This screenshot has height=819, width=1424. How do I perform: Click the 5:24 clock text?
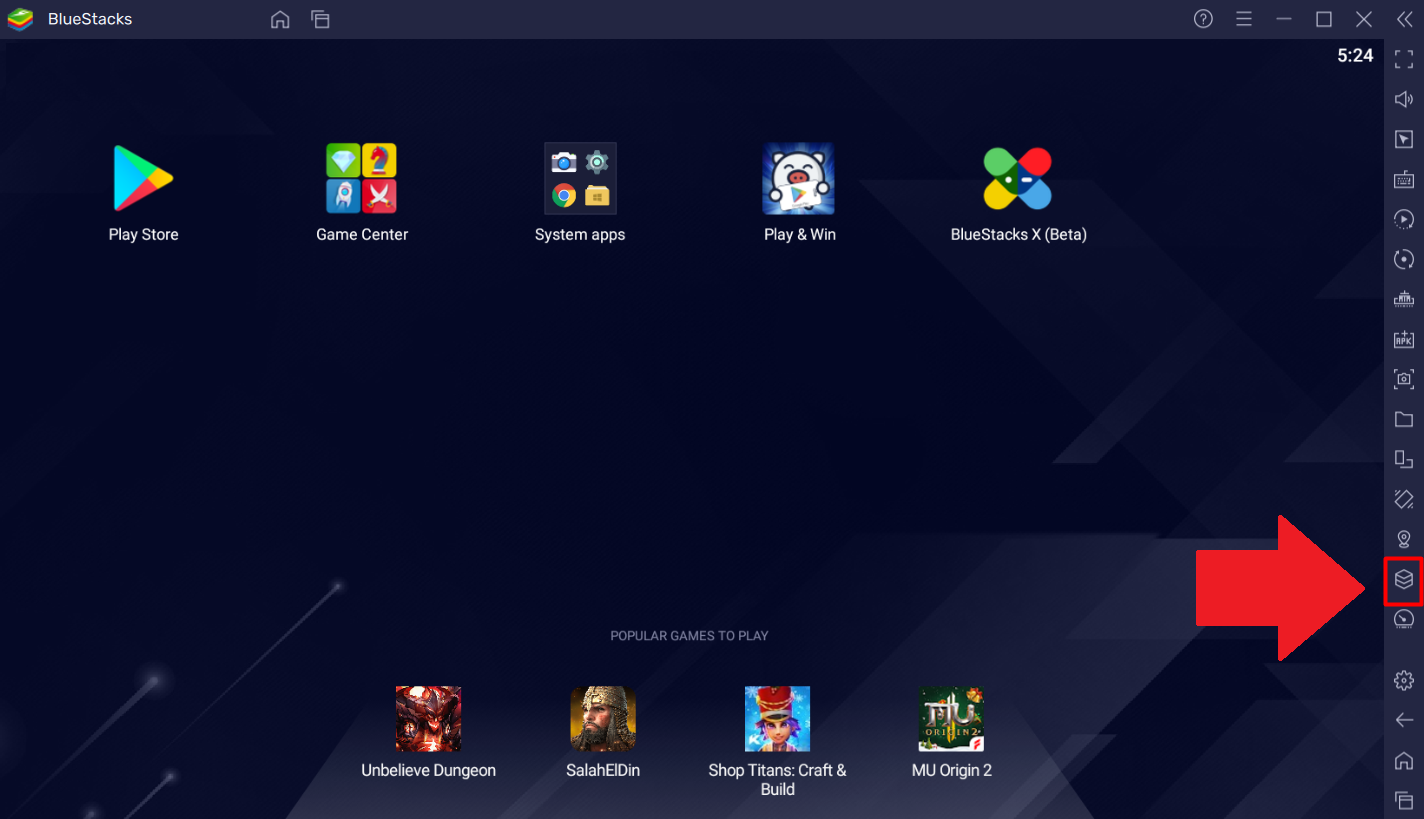coord(1355,56)
